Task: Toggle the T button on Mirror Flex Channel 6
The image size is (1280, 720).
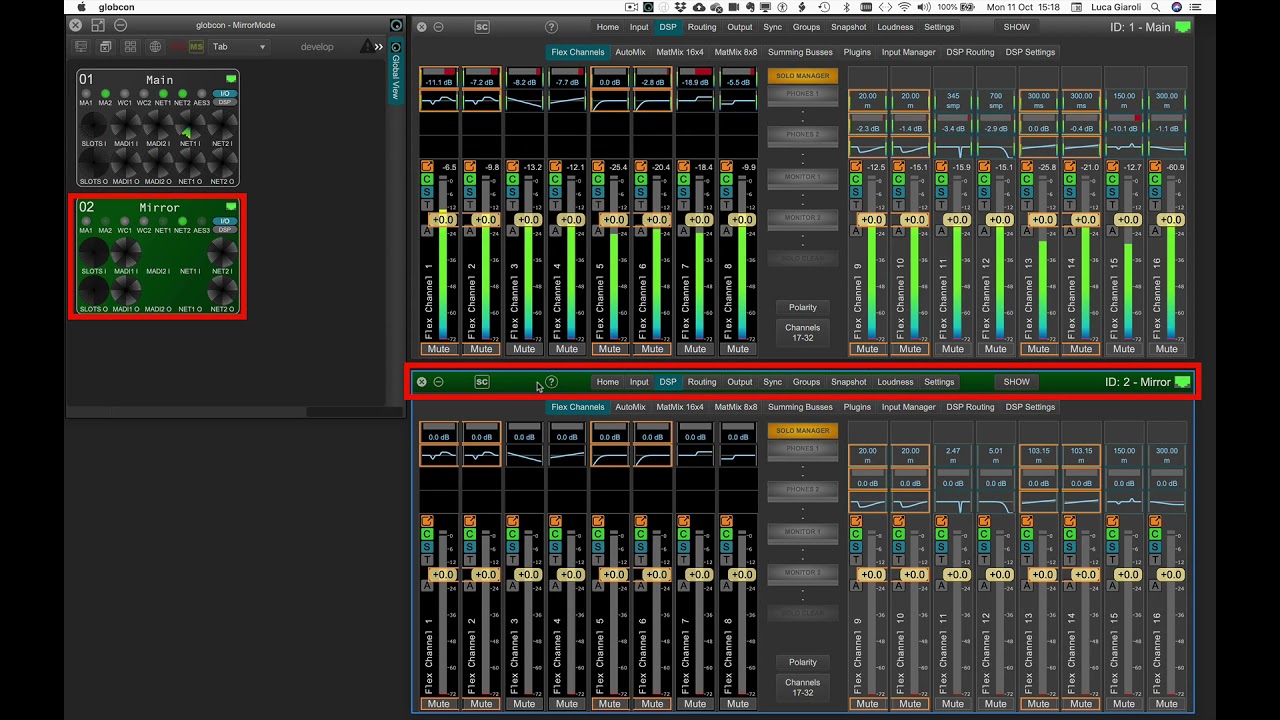Action: tap(641, 560)
